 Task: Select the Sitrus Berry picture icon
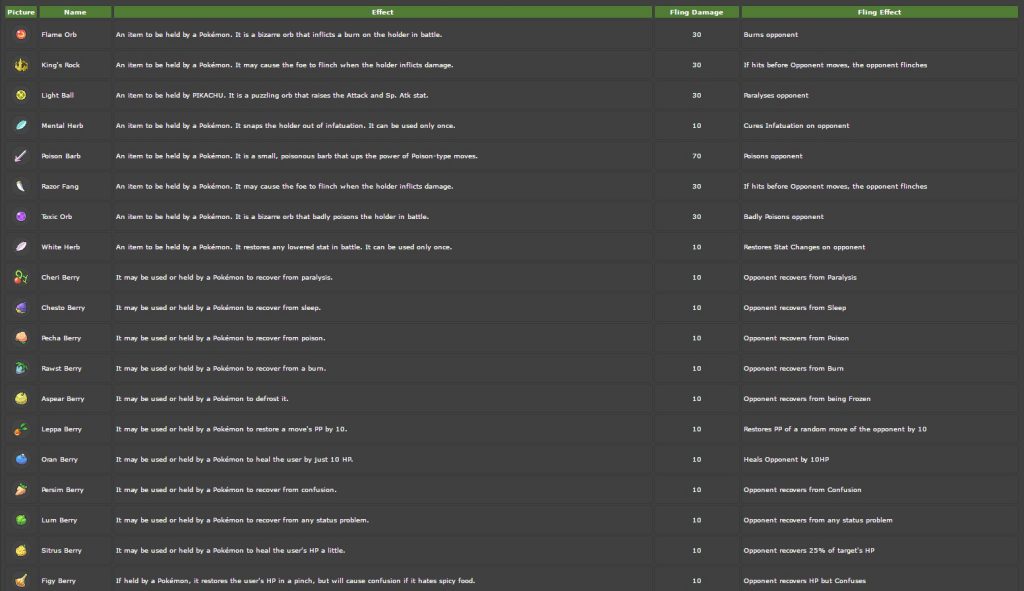[x=21, y=551]
